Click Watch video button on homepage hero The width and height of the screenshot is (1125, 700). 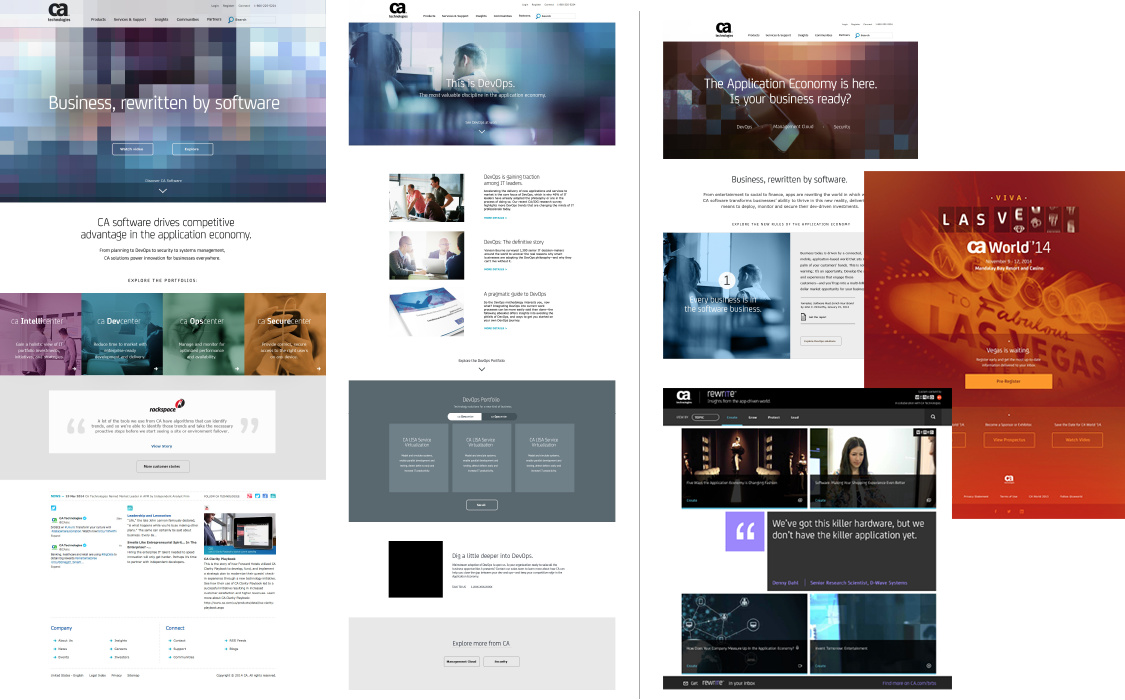[132, 149]
